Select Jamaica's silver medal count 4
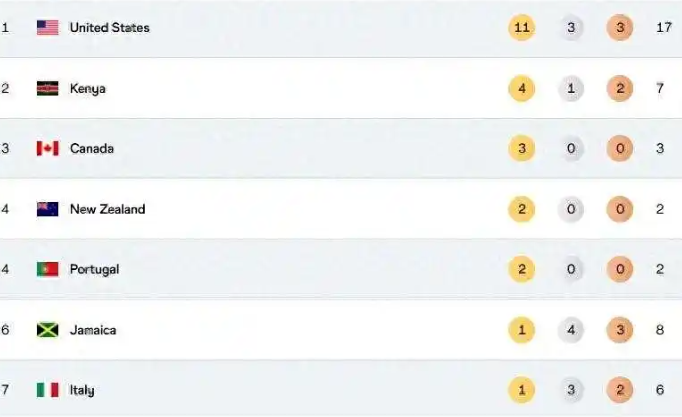Screen dimensions: 682x417 click(571, 330)
